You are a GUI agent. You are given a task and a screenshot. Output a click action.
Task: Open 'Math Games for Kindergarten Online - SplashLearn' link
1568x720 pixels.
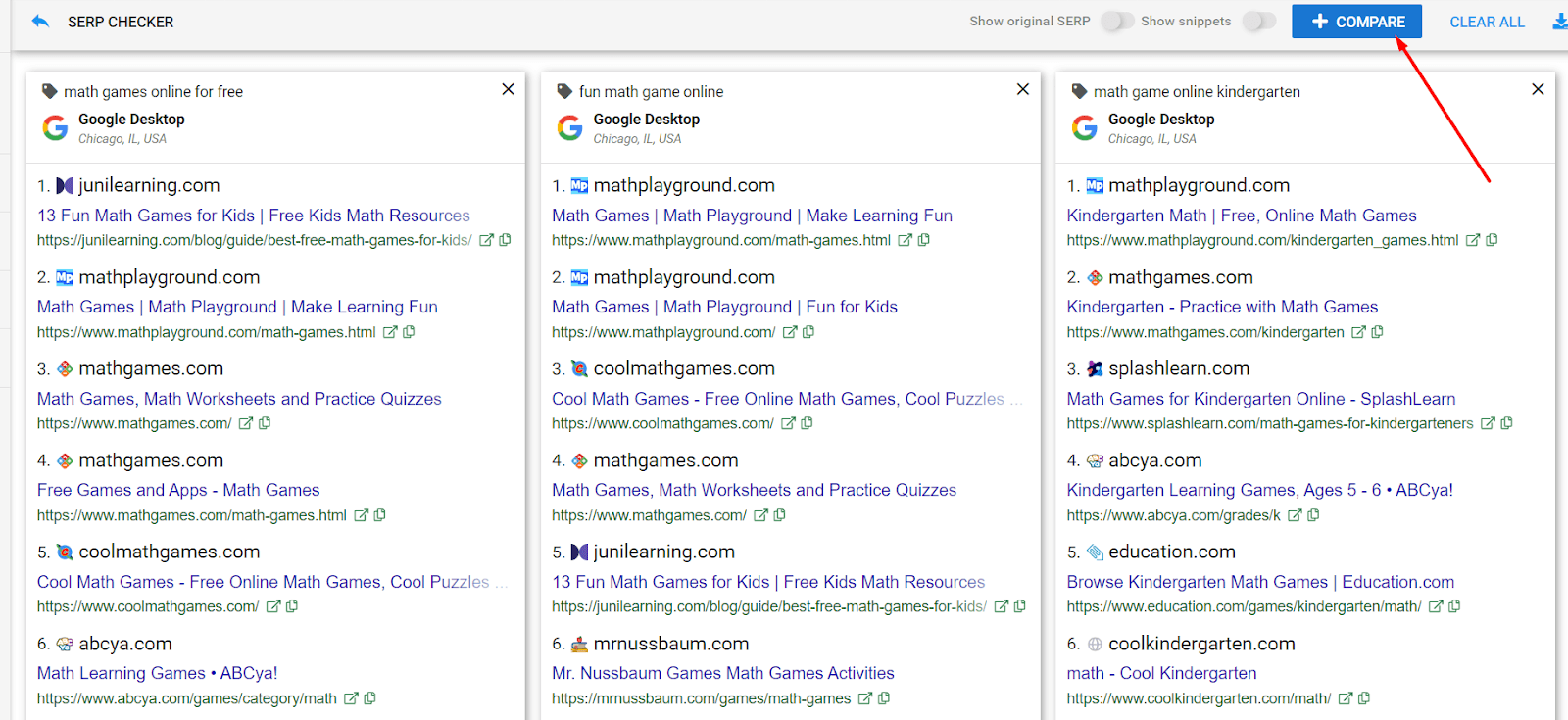tap(1261, 399)
